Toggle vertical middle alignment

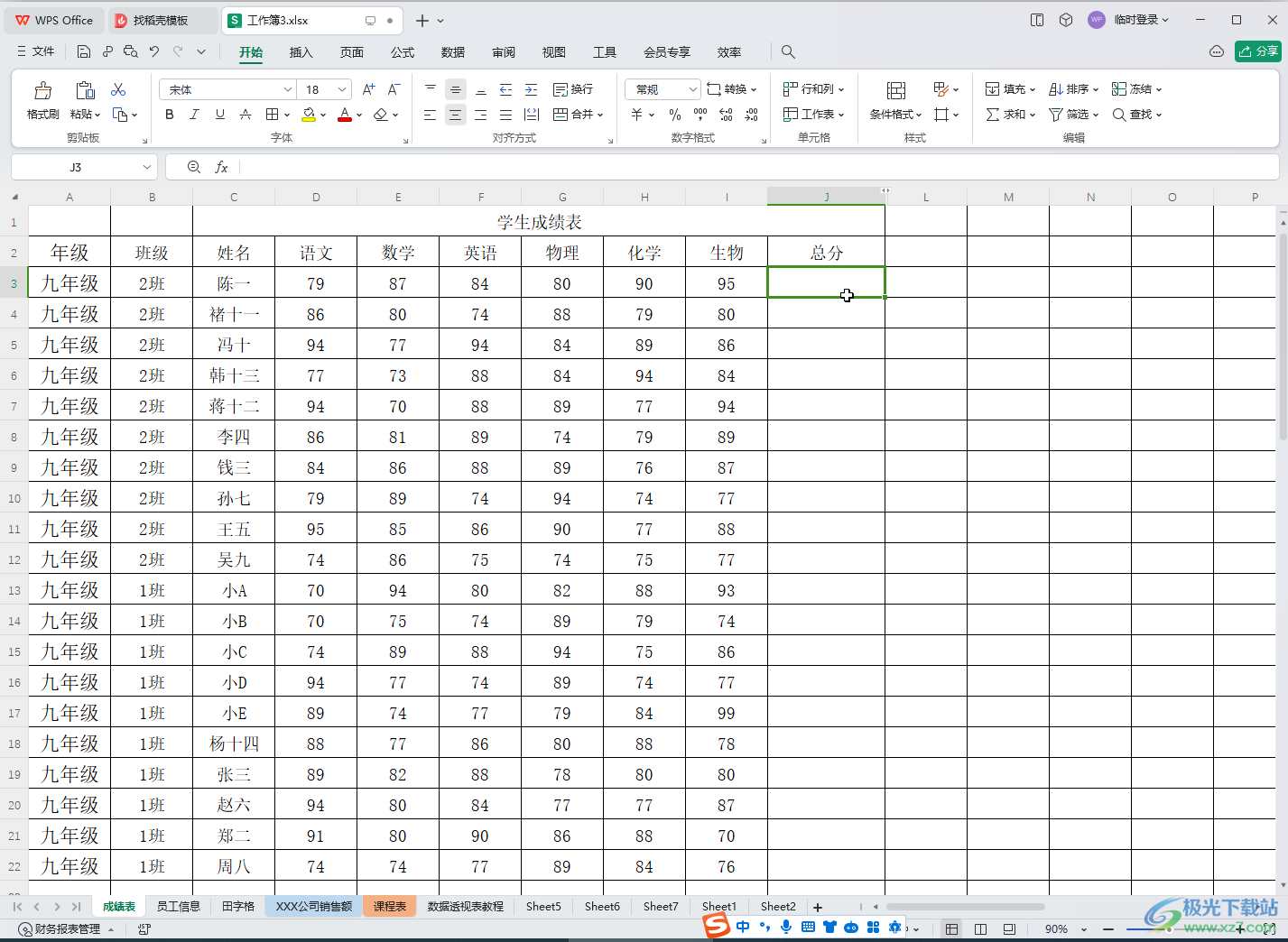456,89
